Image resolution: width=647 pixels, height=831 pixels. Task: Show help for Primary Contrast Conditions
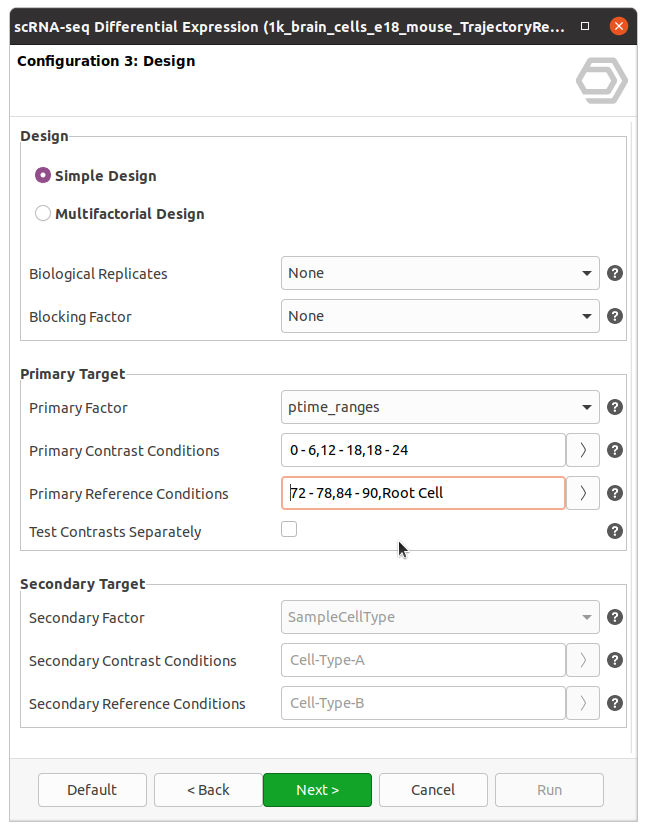[x=615, y=450]
